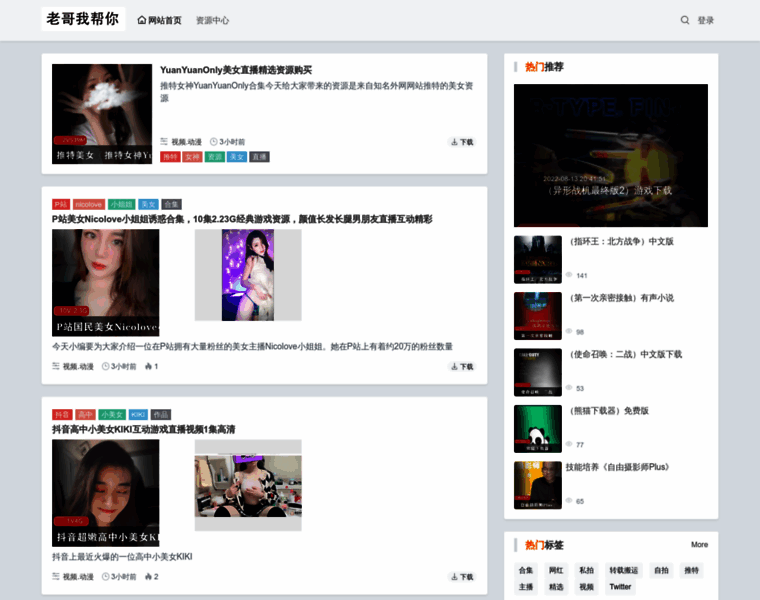Click the download icon in the first post
Viewport: 760px width, 600px height.
click(x=454, y=142)
